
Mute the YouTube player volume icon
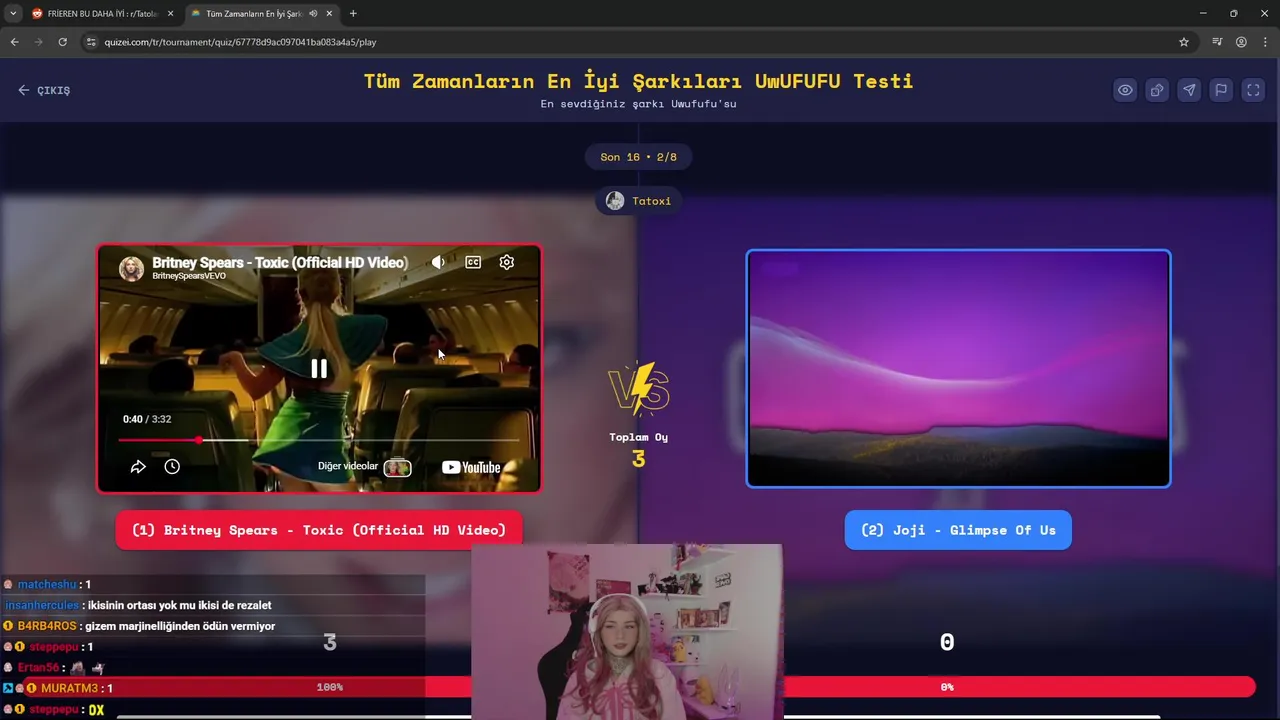click(x=438, y=262)
